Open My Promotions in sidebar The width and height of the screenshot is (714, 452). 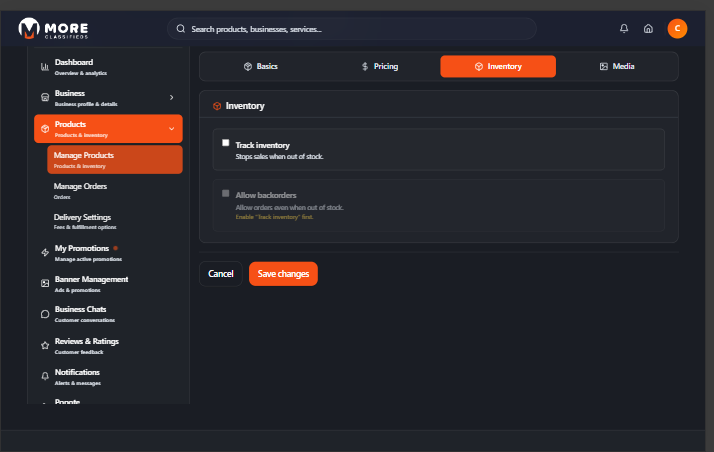coord(80,251)
